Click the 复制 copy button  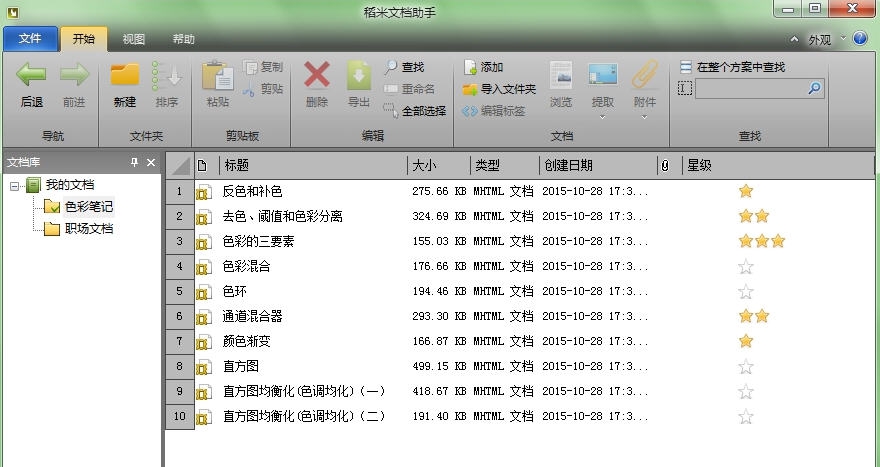tap(263, 67)
